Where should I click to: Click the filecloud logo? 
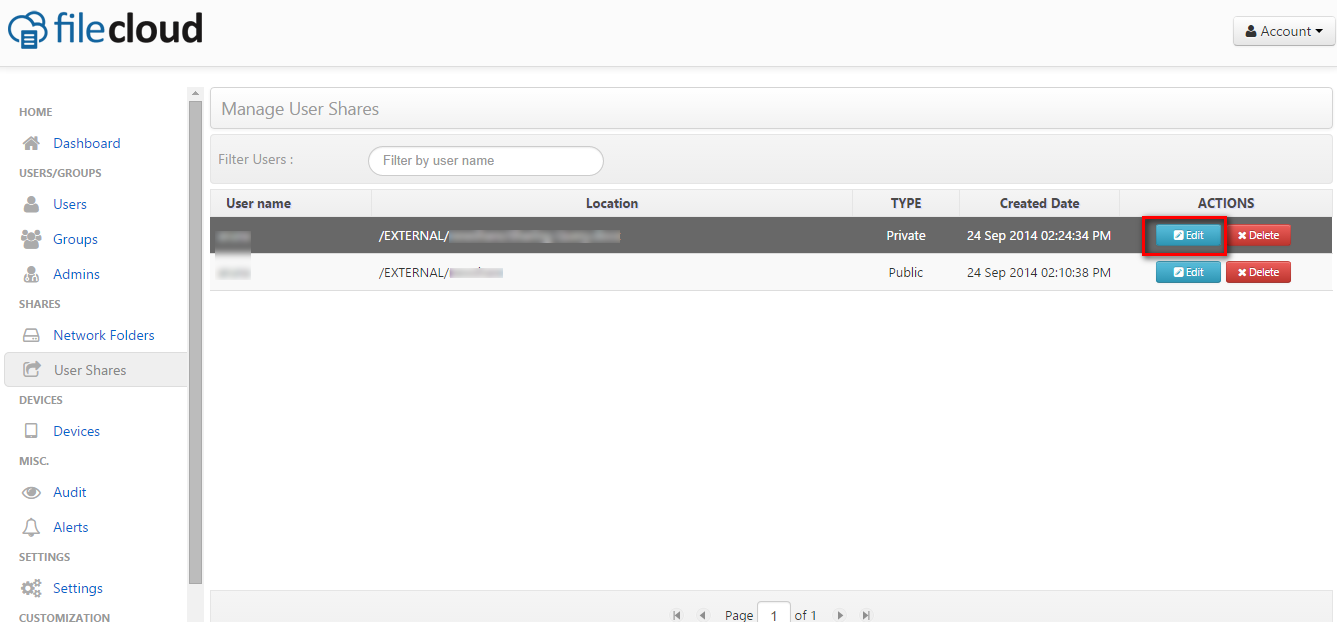105,29
